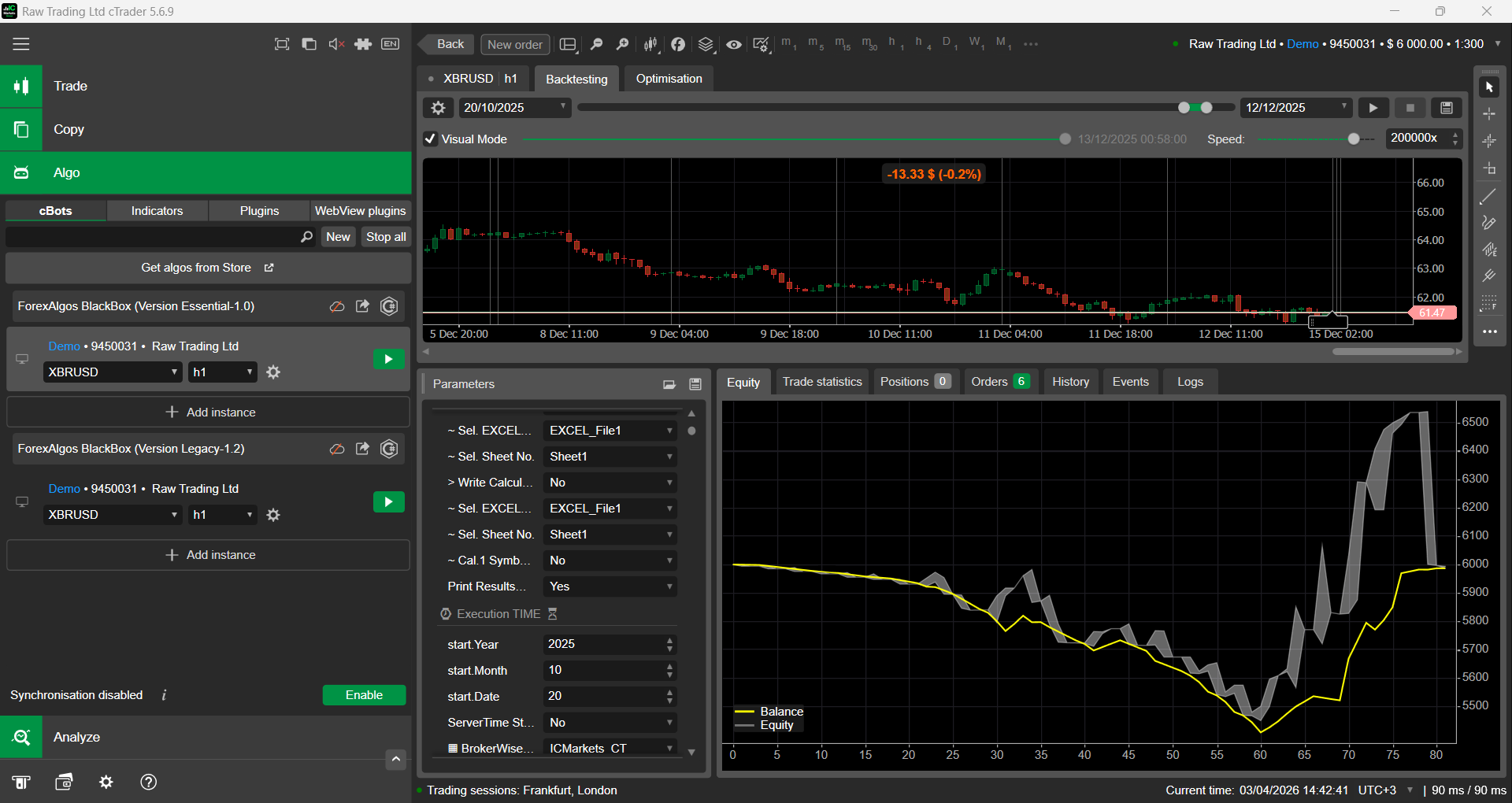Screen dimensions: 1512x803
Task: Open the h1 timeframe dropdown for Essential instance
Action: click(x=223, y=372)
